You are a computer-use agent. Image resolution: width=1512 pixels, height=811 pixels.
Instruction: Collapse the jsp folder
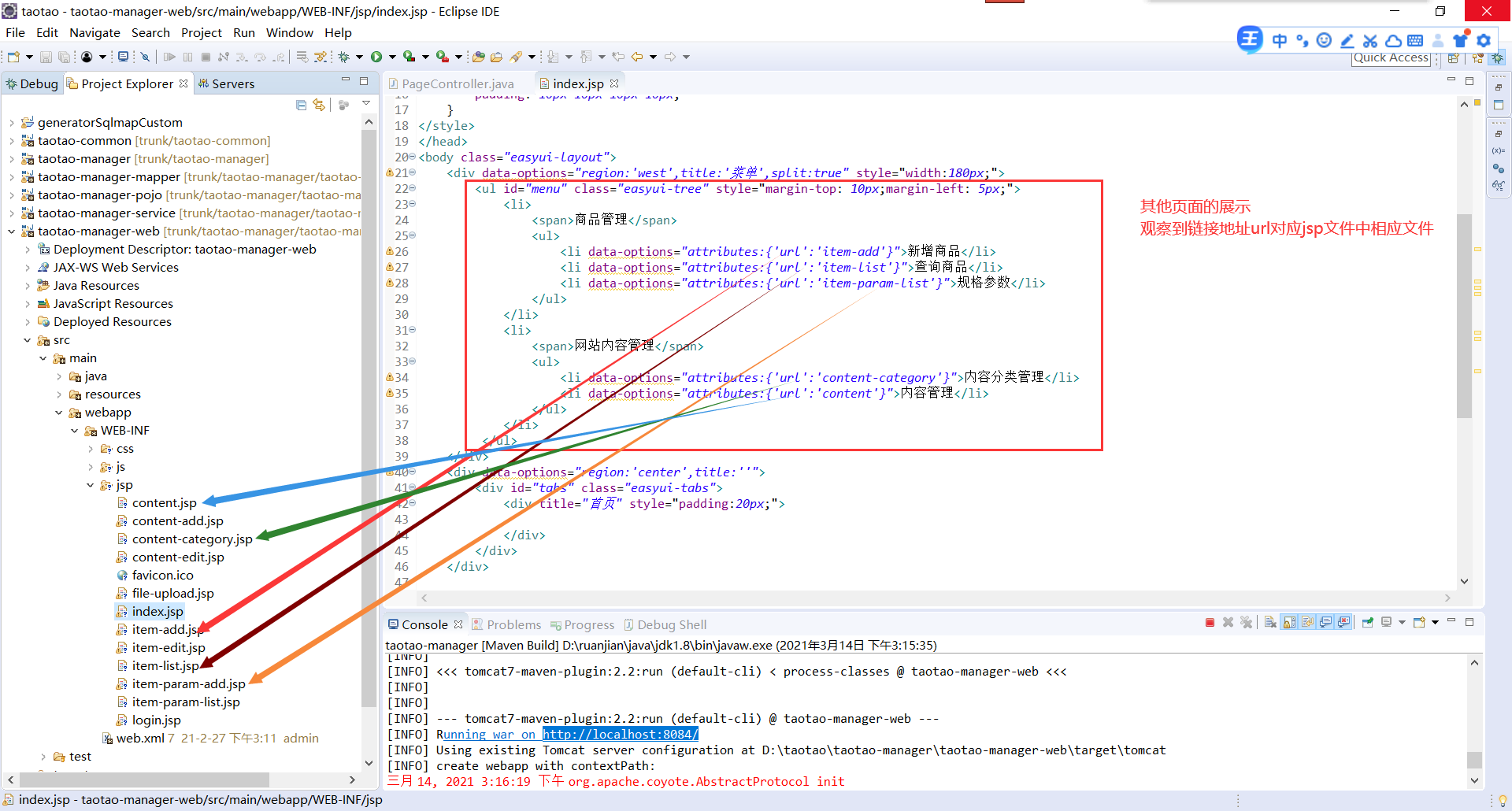coord(90,485)
